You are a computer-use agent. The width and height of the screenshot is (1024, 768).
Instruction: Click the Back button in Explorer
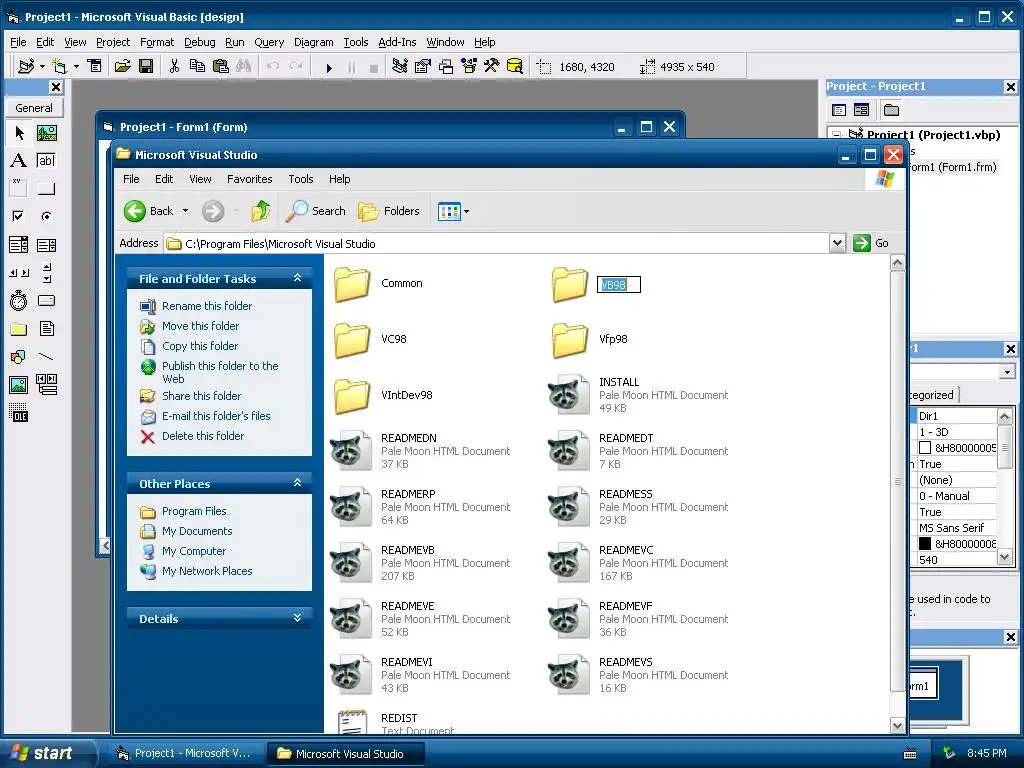(x=149, y=211)
